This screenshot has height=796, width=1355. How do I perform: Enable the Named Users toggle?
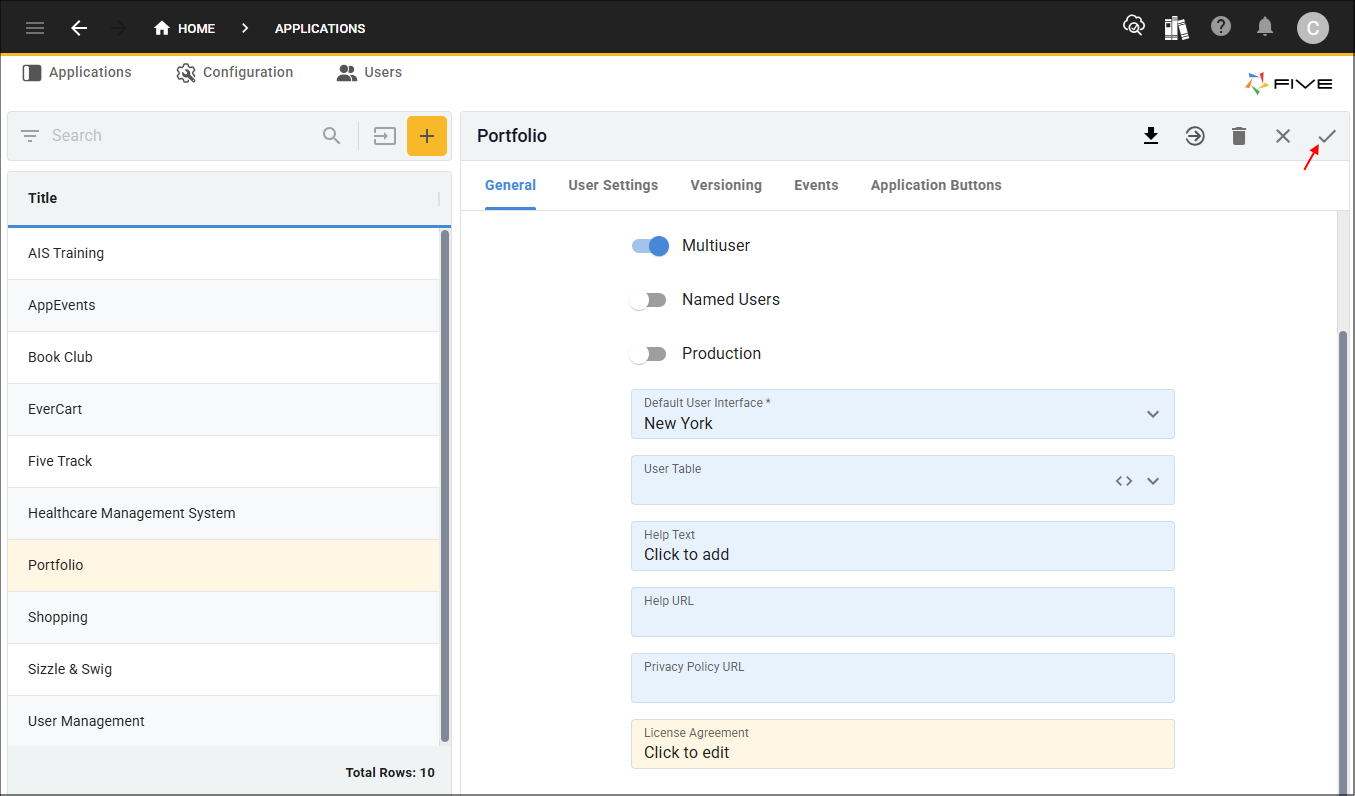pyautogui.click(x=648, y=300)
